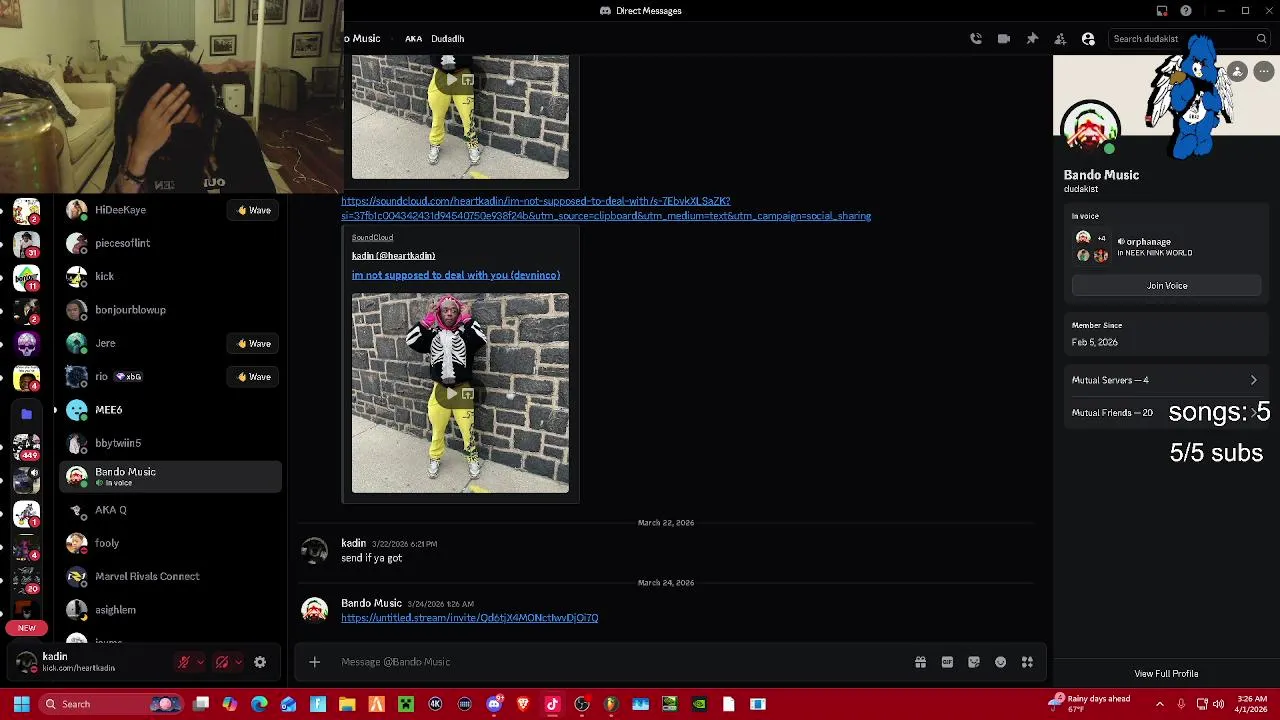The image size is (1280, 720).
Task: Open DM with AKA Q
Action: coord(171,510)
